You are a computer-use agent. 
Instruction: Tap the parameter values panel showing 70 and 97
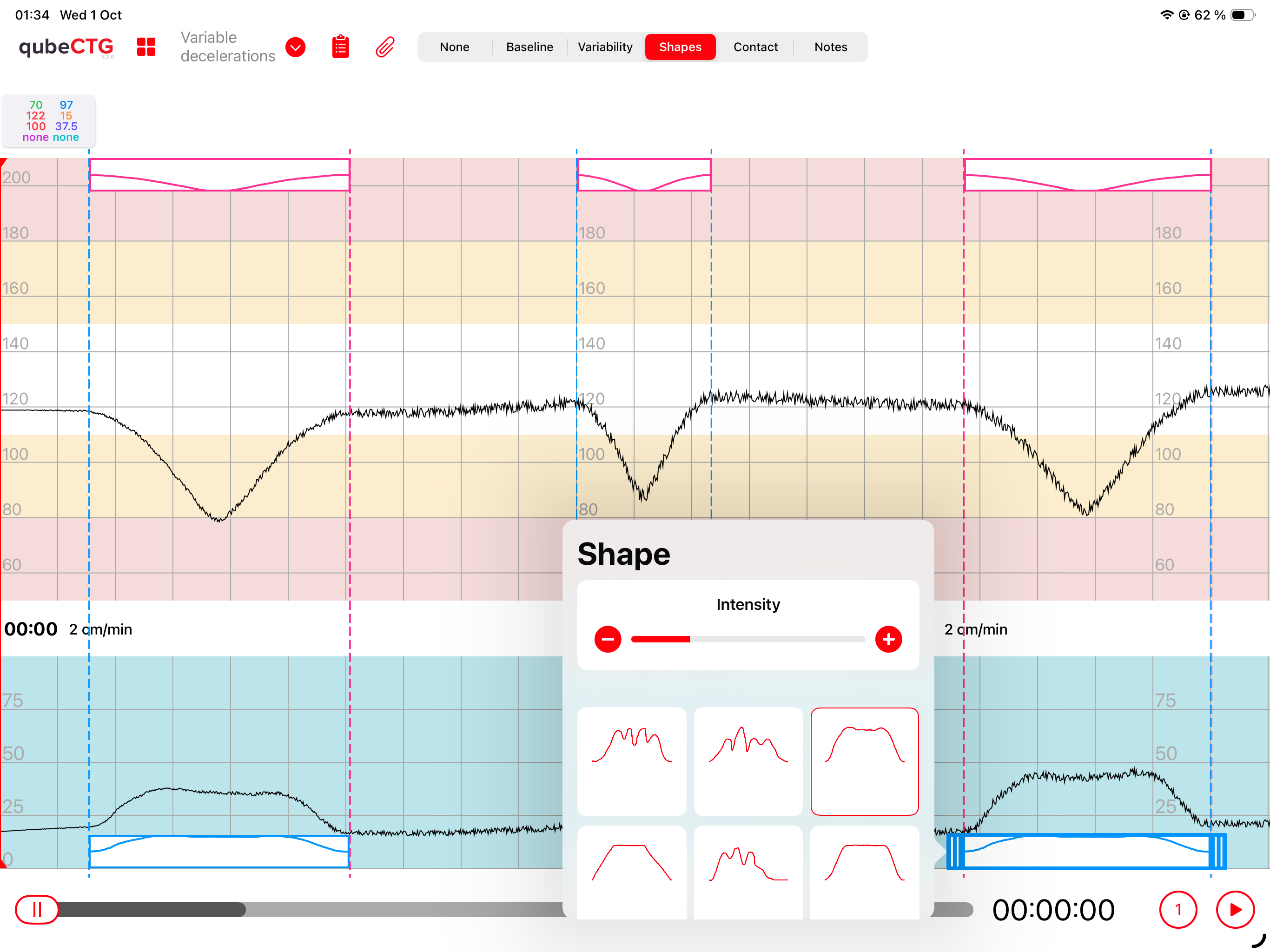point(49,120)
